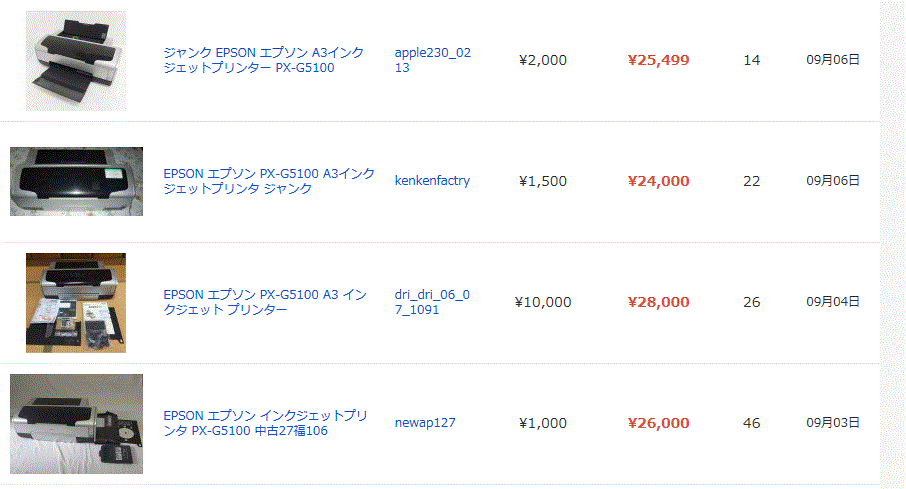
Task: Go to seller newap127's page
Action: click(x=425, y=423)
